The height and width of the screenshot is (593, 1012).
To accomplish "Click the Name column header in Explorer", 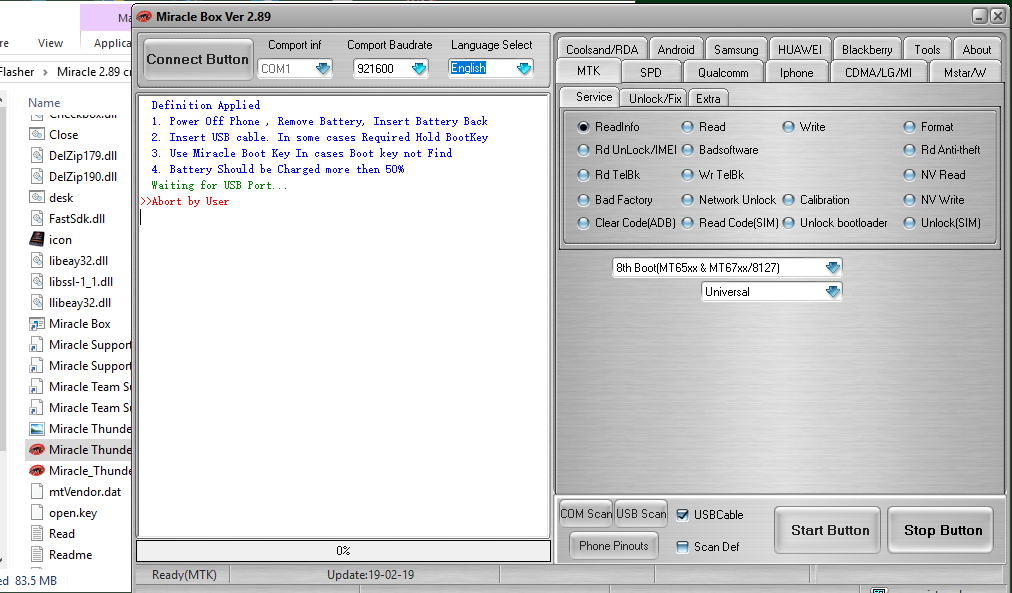I will coord(44,103).
